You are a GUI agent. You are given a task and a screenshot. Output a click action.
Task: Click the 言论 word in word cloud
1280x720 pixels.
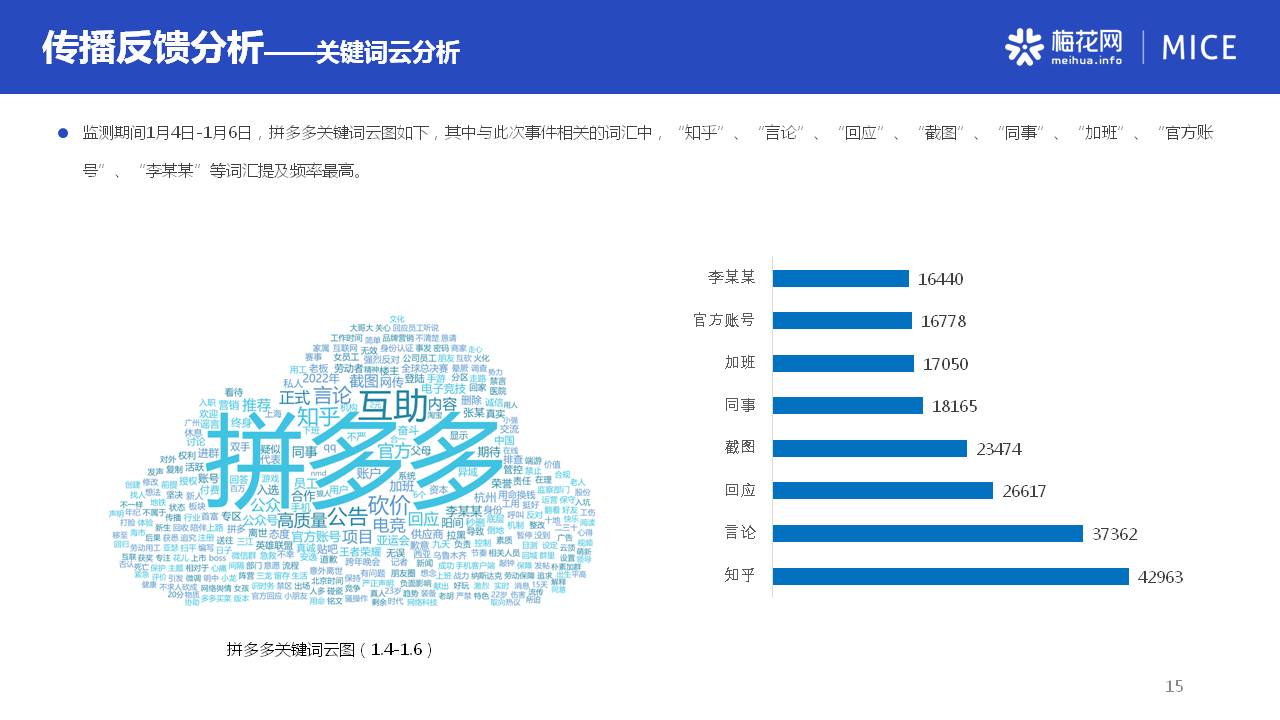tap(332, 396)
